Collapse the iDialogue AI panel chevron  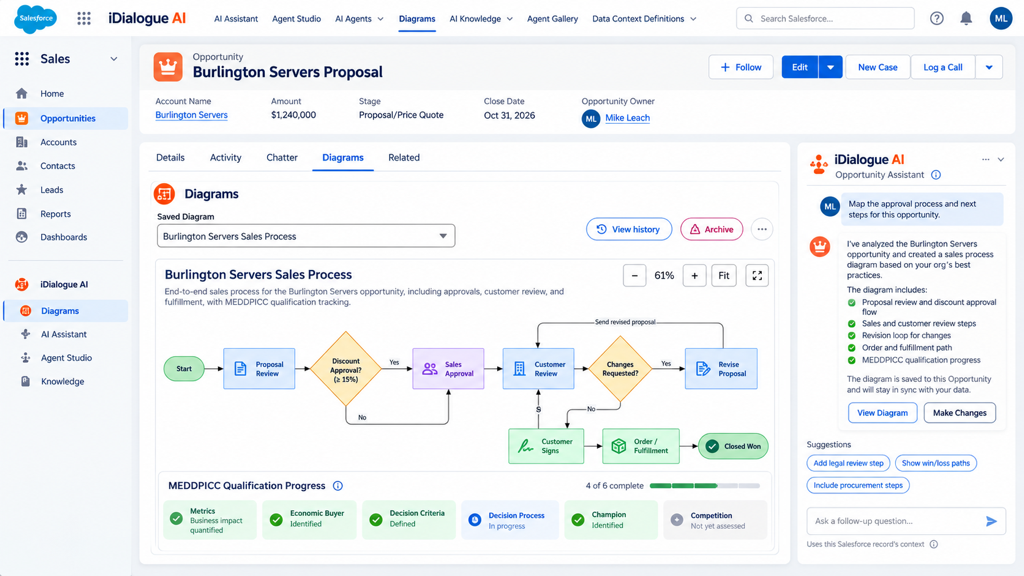(x=1000, y=159)
